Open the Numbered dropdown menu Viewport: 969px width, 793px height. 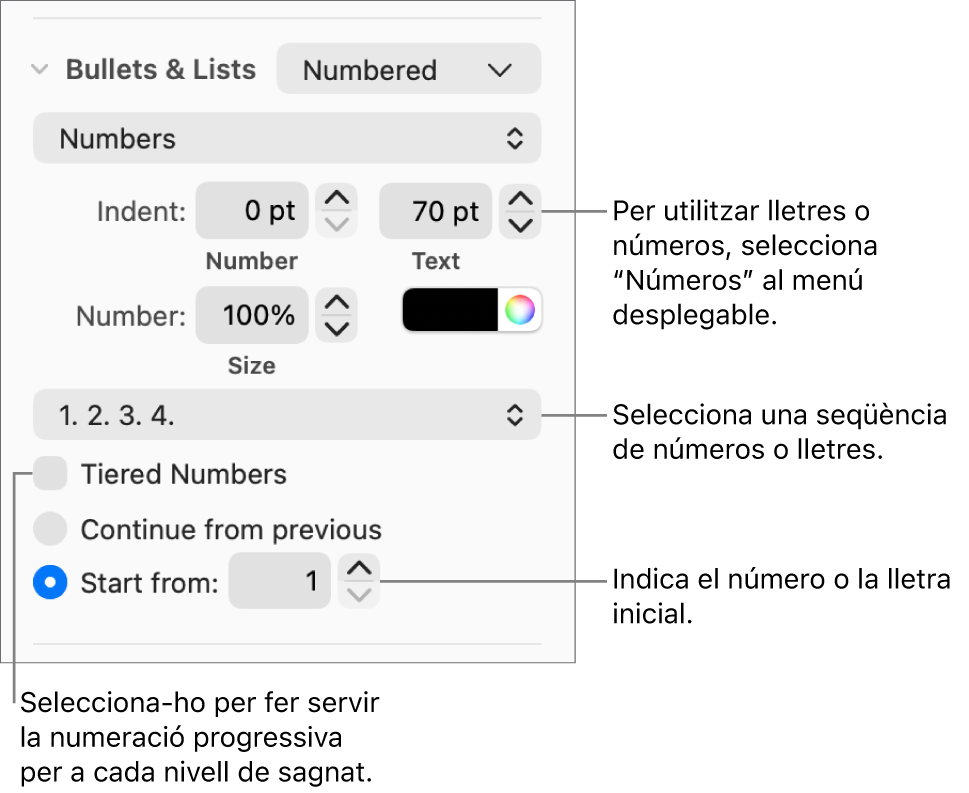click(x=408, y=69)
